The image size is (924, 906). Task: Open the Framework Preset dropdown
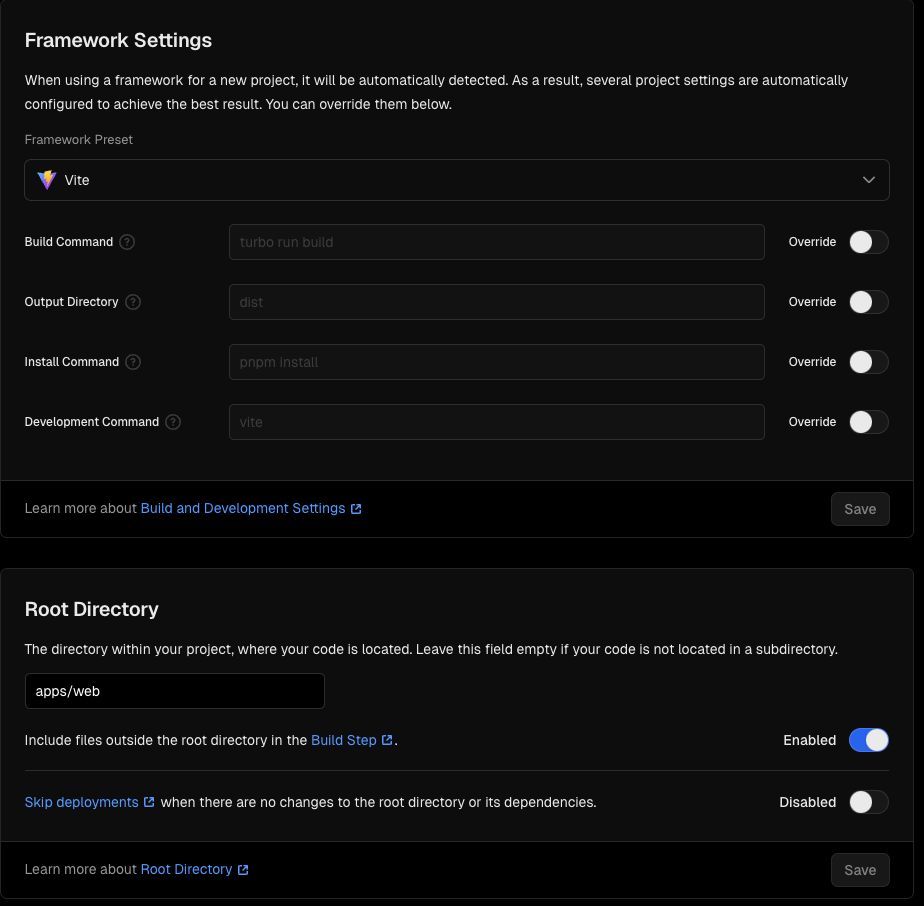456,180
